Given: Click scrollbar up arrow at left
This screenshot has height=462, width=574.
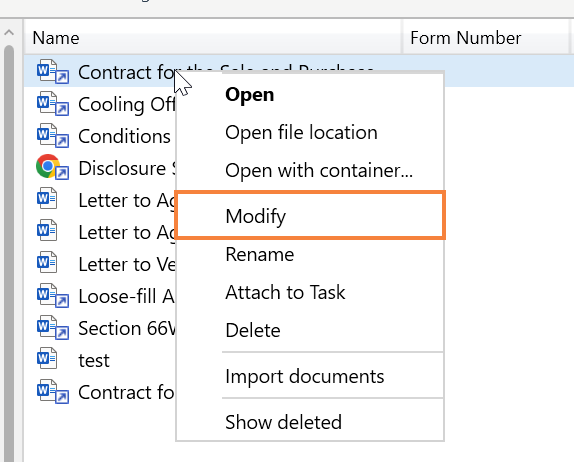Looking at the screenshot, I should click(9, 33).
